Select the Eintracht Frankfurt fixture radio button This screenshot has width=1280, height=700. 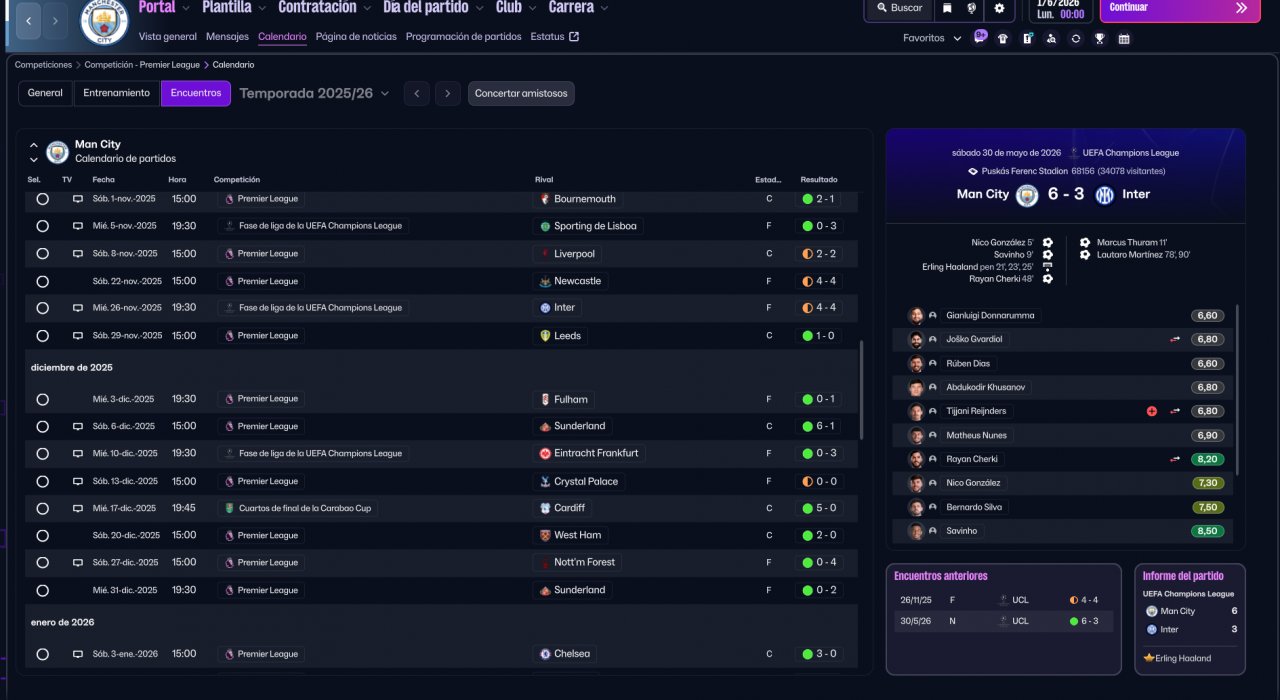point(42,453)
